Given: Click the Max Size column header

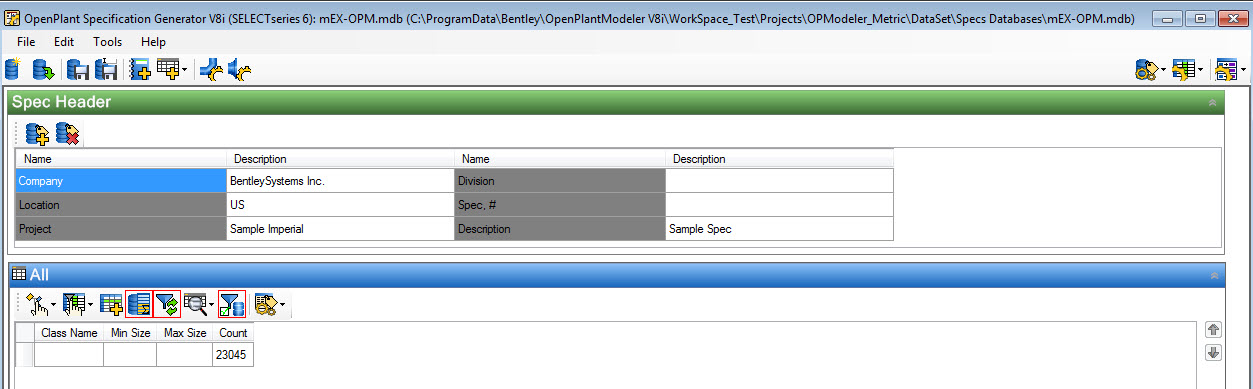Looking at the screenshot, I should [x=184, y=333].
